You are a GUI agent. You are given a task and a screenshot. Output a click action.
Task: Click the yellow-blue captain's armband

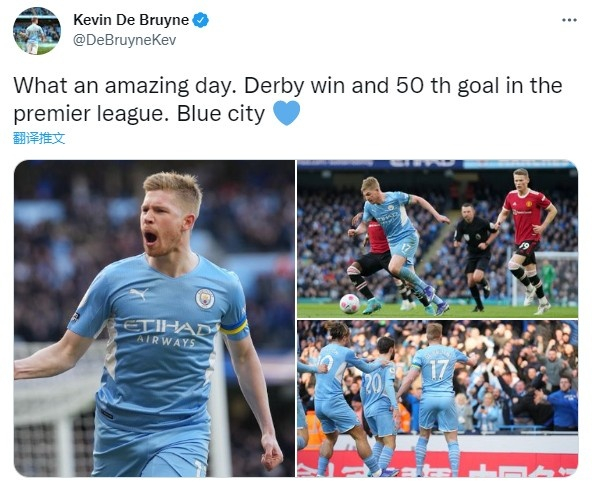tap(234, 327)
